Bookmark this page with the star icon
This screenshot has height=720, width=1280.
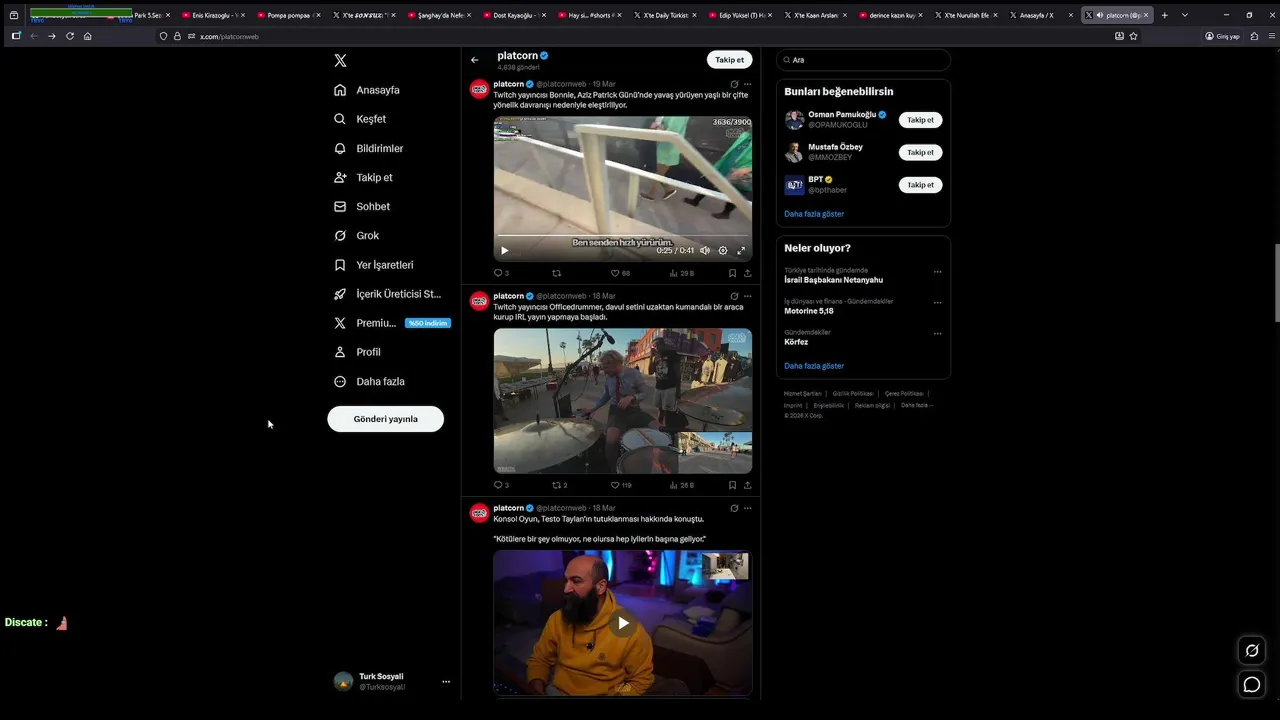pos(1133,36)
